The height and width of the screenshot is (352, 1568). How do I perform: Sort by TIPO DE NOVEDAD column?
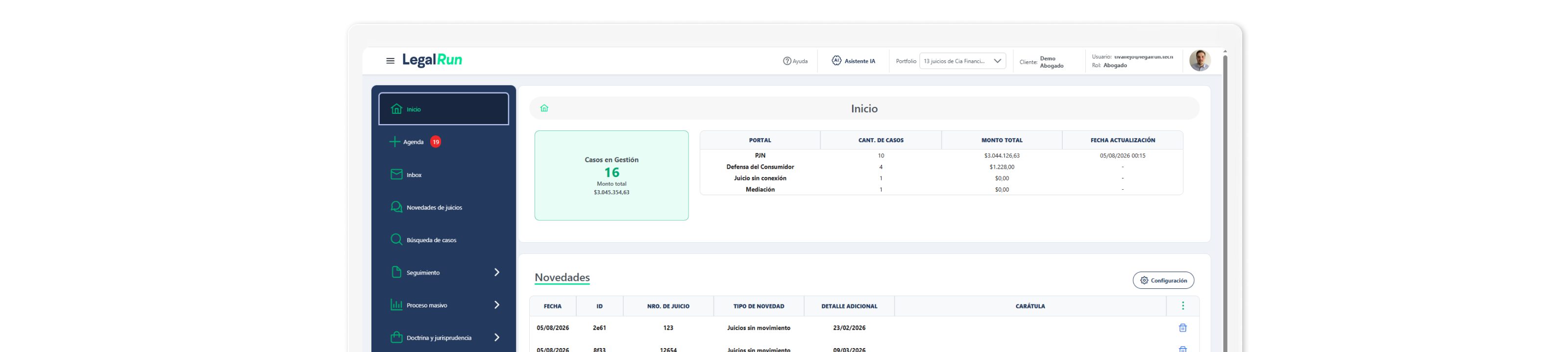pyautogui.click(x=759, y=306)
